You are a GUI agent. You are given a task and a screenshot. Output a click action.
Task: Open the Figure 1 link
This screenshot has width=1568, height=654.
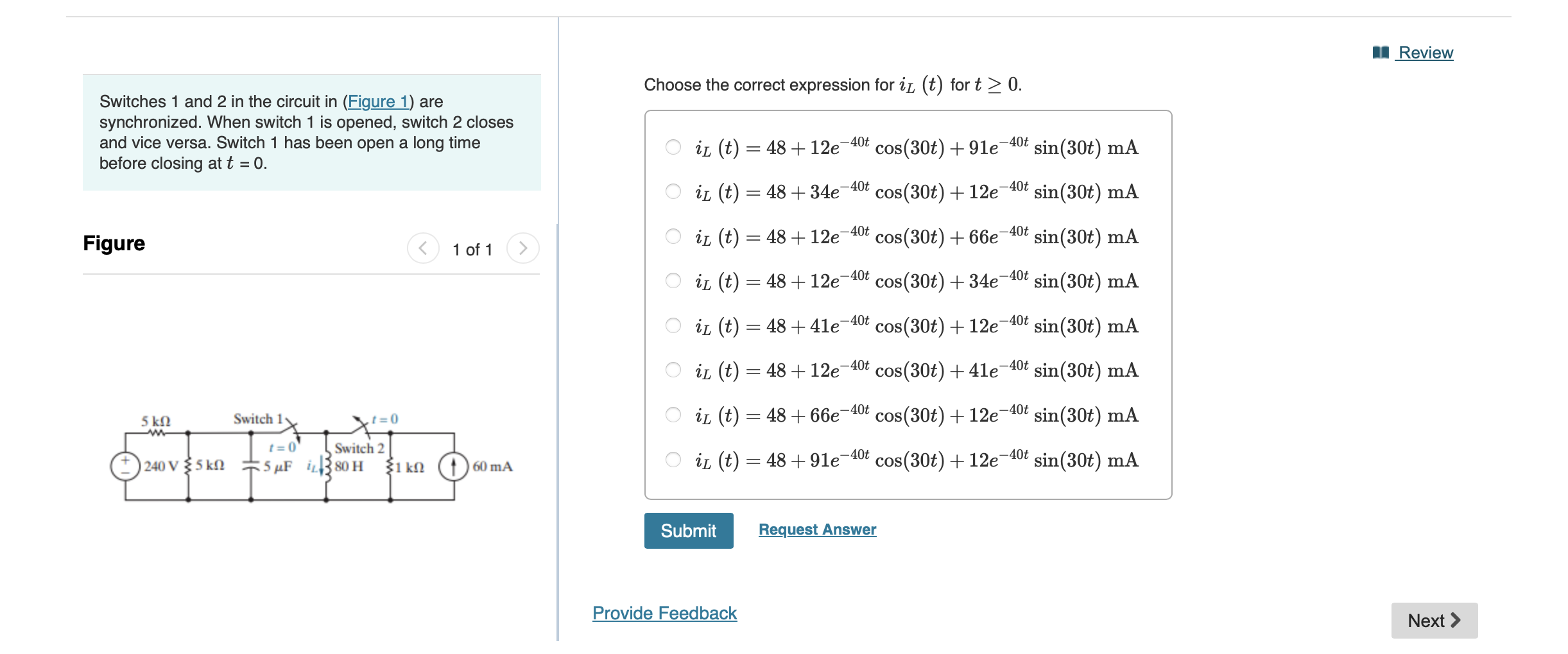click(x=379, y=101)
